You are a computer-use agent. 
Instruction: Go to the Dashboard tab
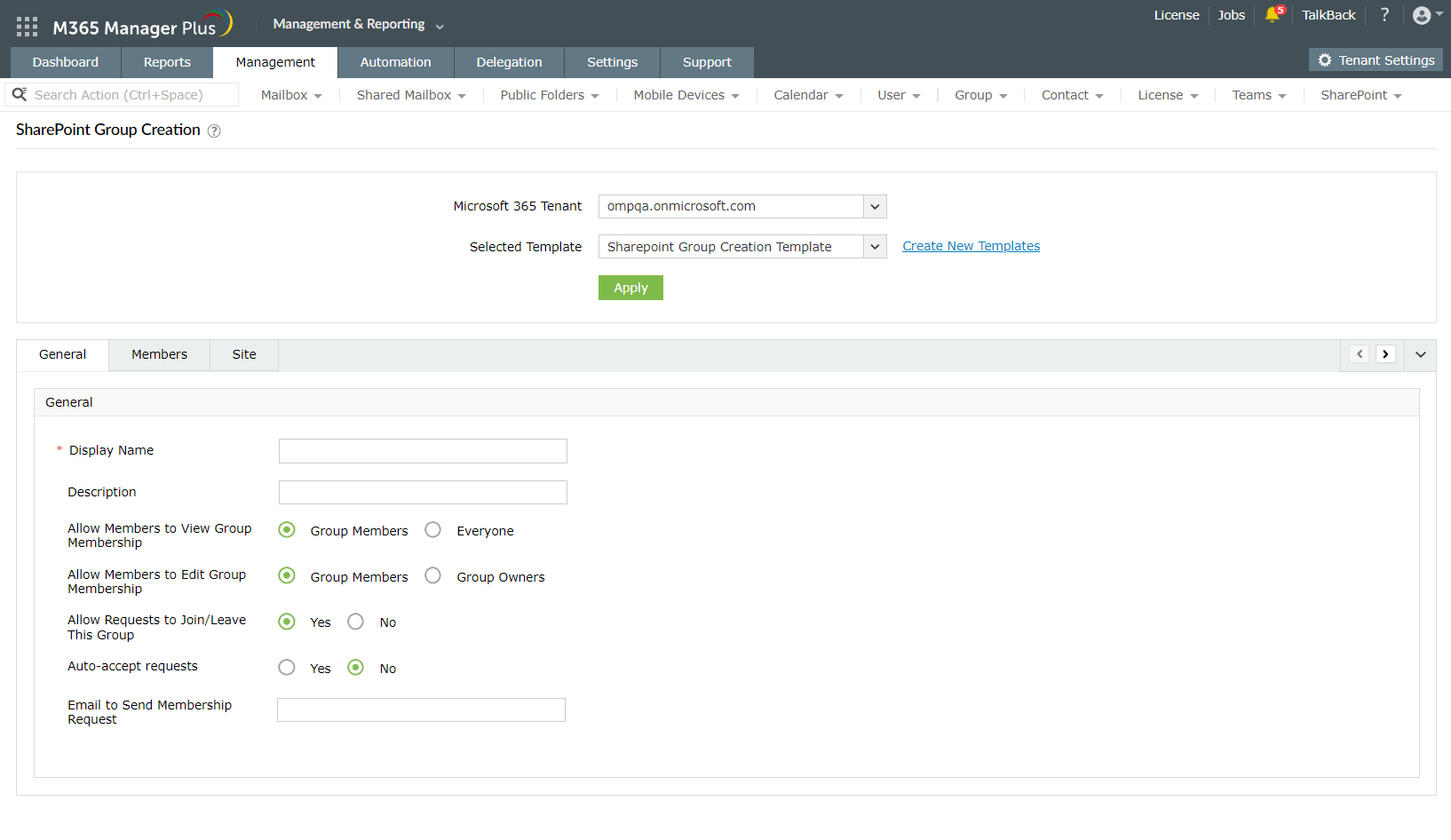66,62
